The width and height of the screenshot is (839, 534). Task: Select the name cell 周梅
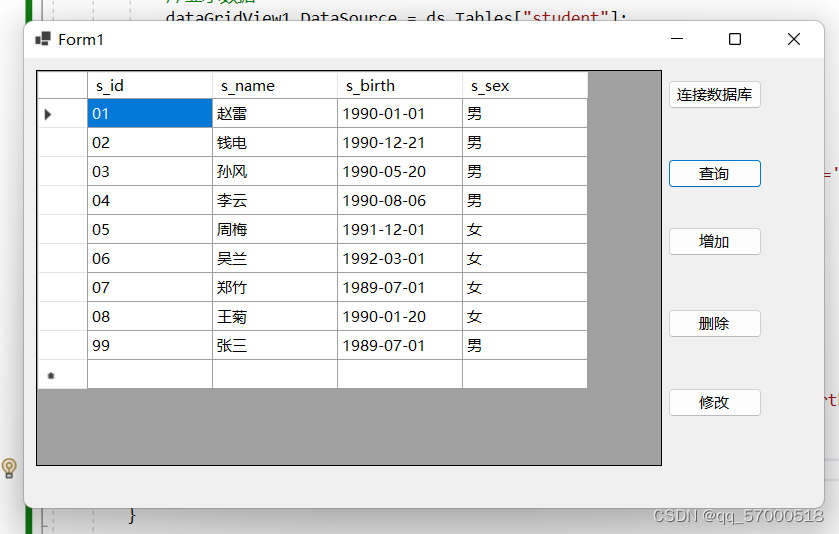[275, 230]
